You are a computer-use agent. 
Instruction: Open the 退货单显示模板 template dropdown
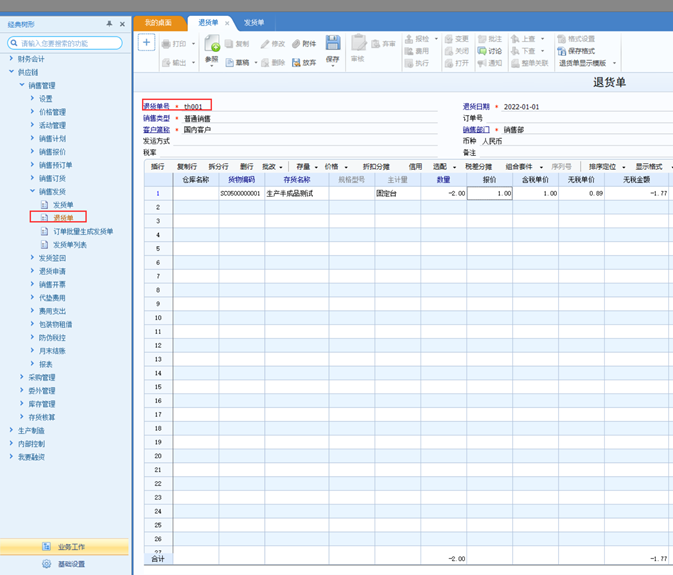pos(614,63)
